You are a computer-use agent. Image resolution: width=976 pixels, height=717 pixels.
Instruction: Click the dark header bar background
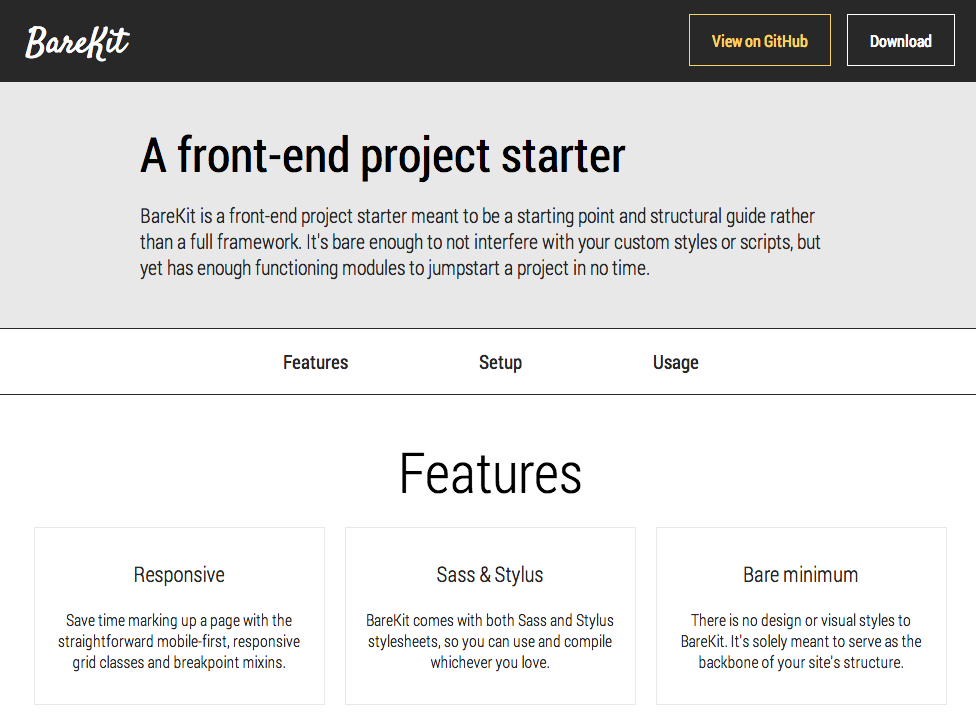(405, 40)
